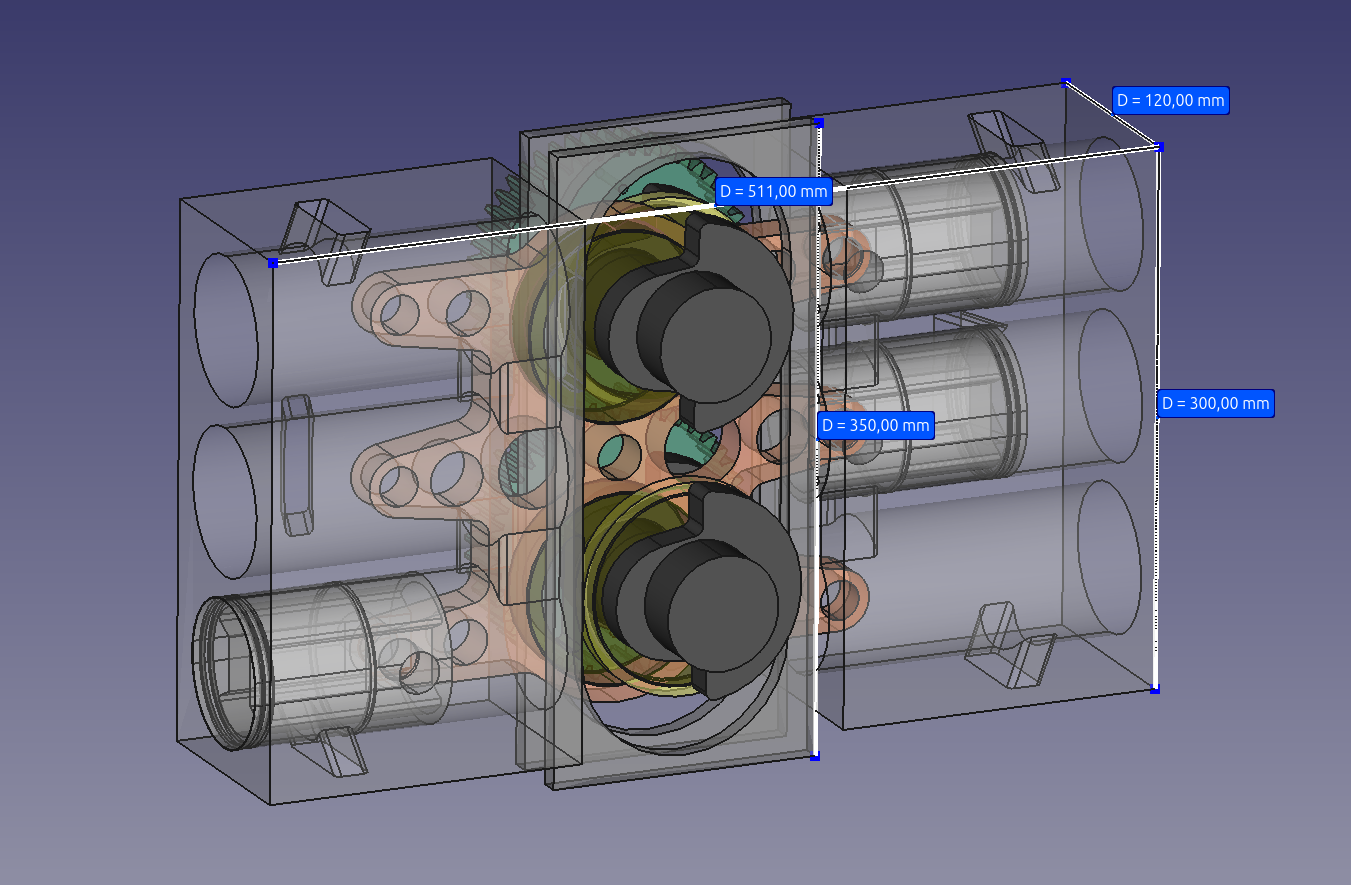Pick blue point at rear end of 120 mm line
Image resolution: width=1351 pixels, height=885 pixels.
(1066, 82)
